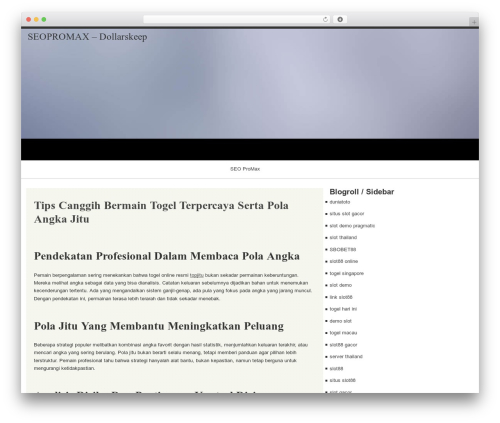Open the situs slot gacor link

coord(347,214)
